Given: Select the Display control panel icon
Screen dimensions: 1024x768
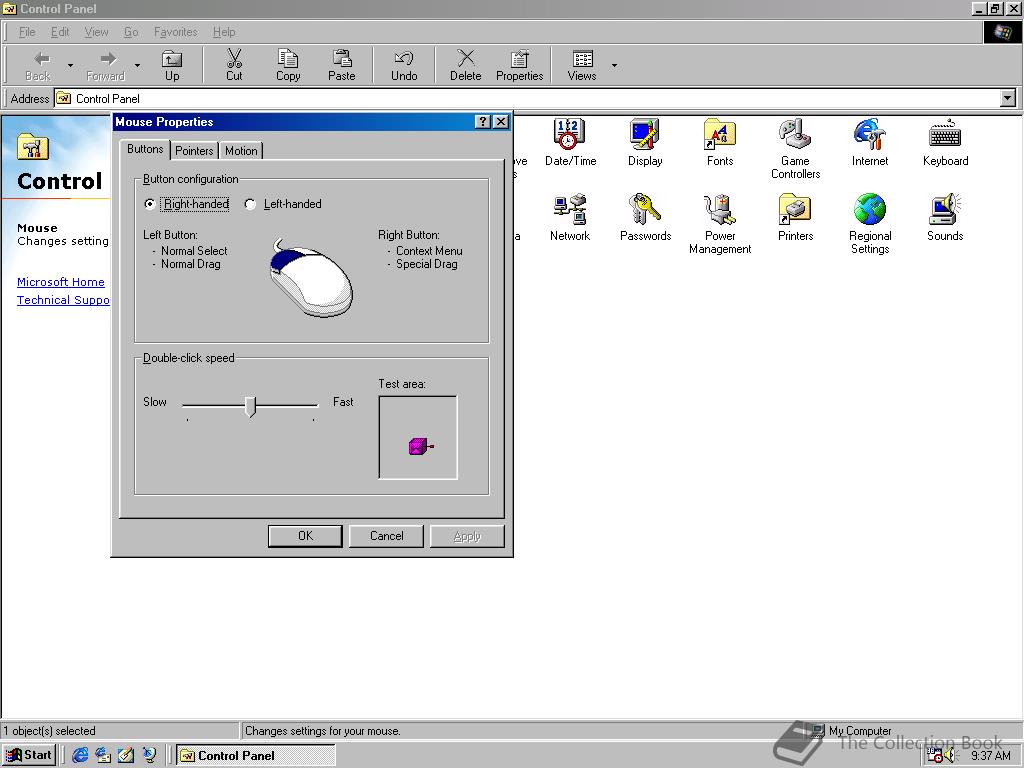Looking at the screenshot, I should [x=645, y=142].
